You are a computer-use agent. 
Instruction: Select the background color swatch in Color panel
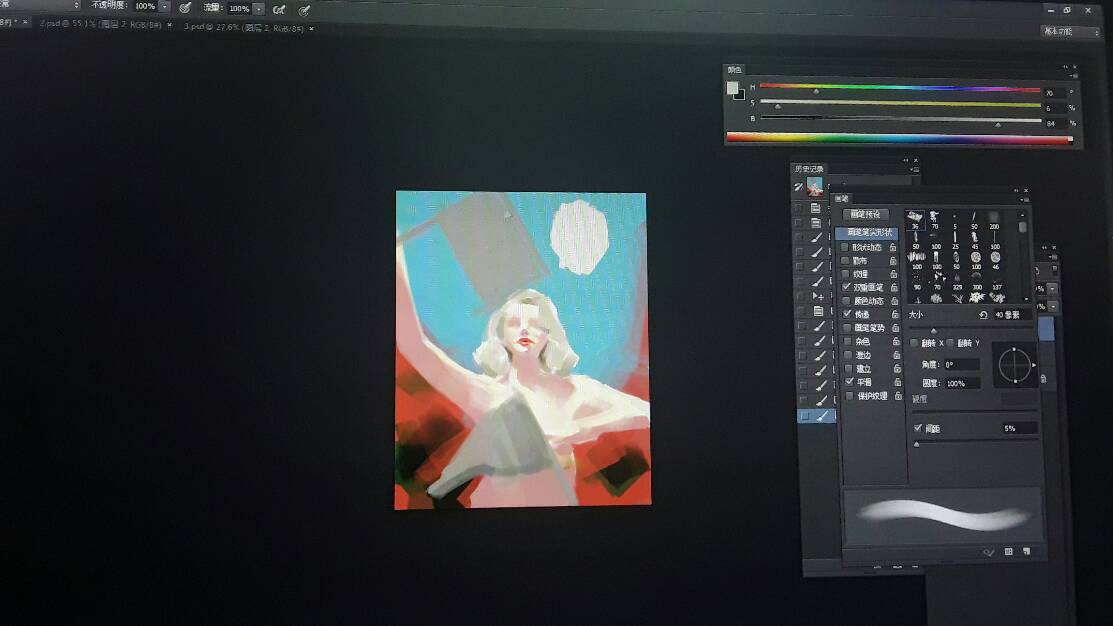740,94
